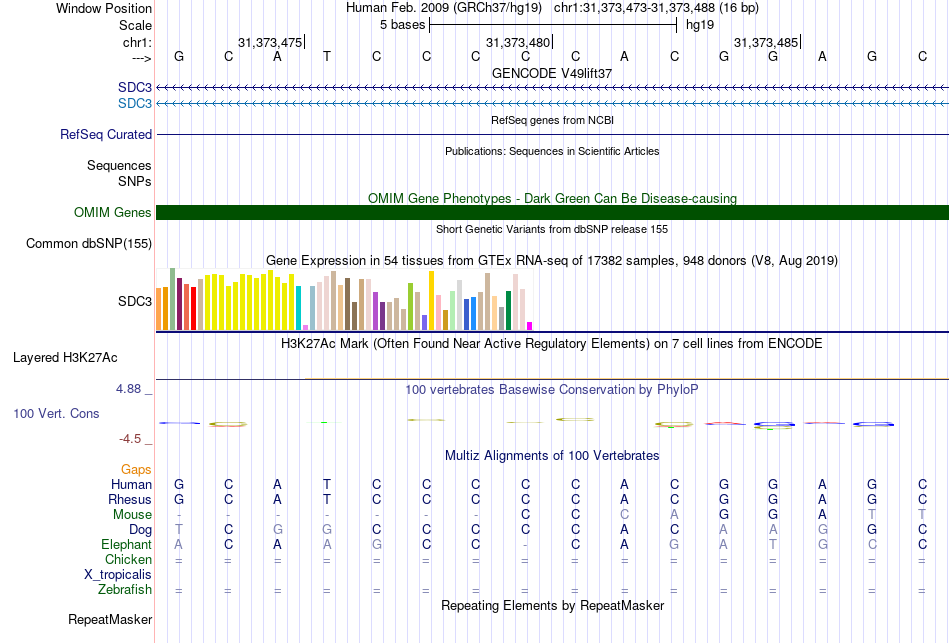Click the cyan bar in GTEx expression chart

tap(299, 308)
